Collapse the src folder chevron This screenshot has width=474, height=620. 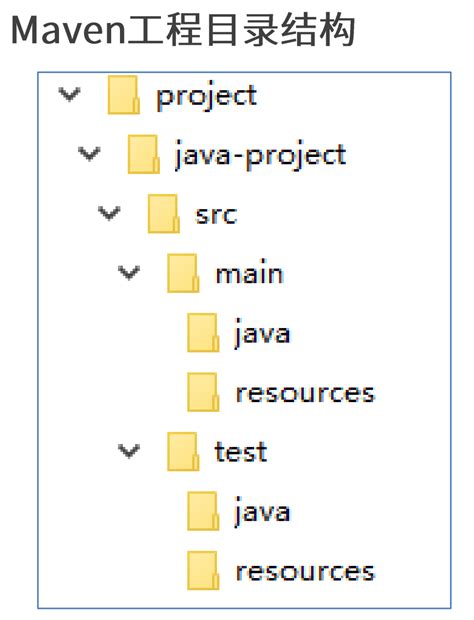tap(109, 213)
